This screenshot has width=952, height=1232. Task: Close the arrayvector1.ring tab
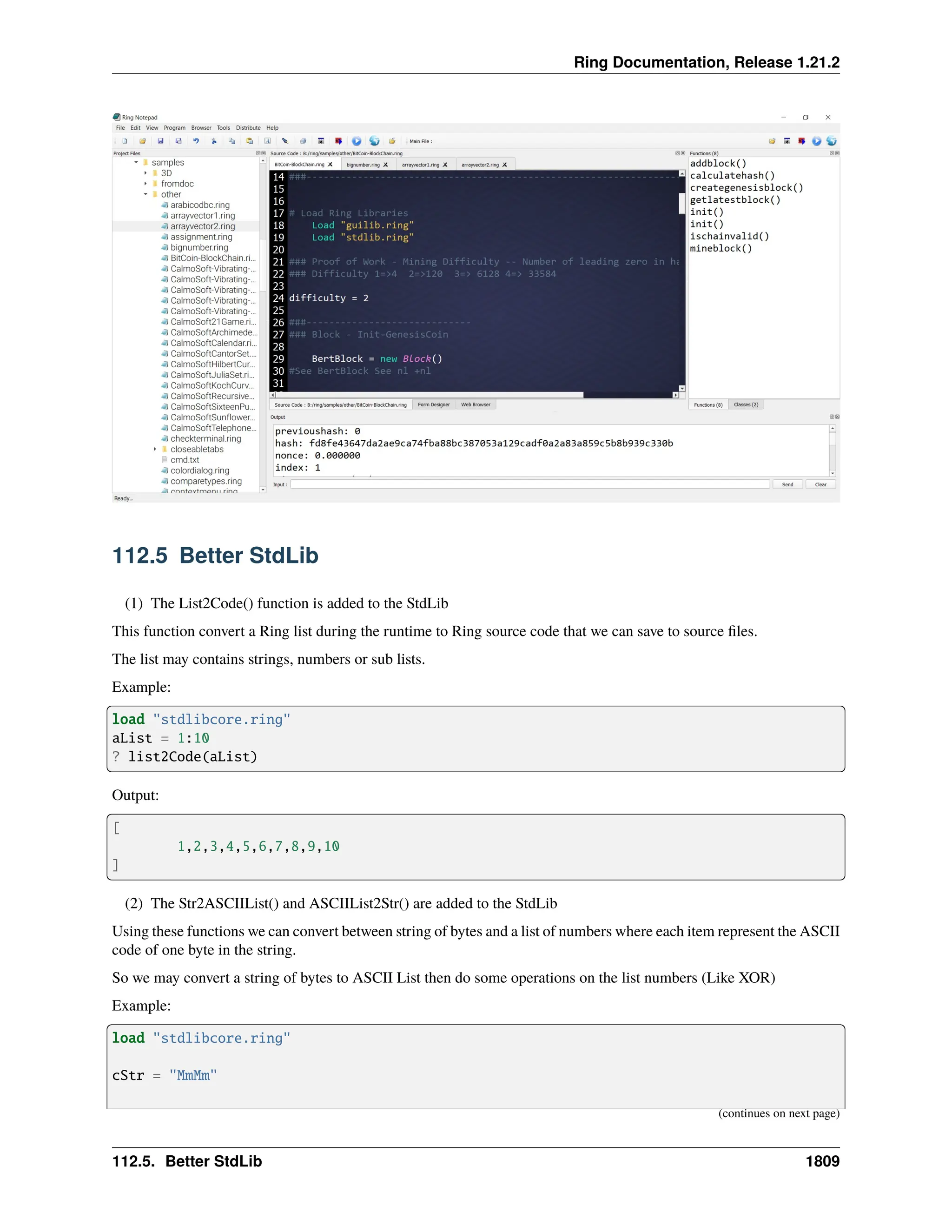click(445, 165)
